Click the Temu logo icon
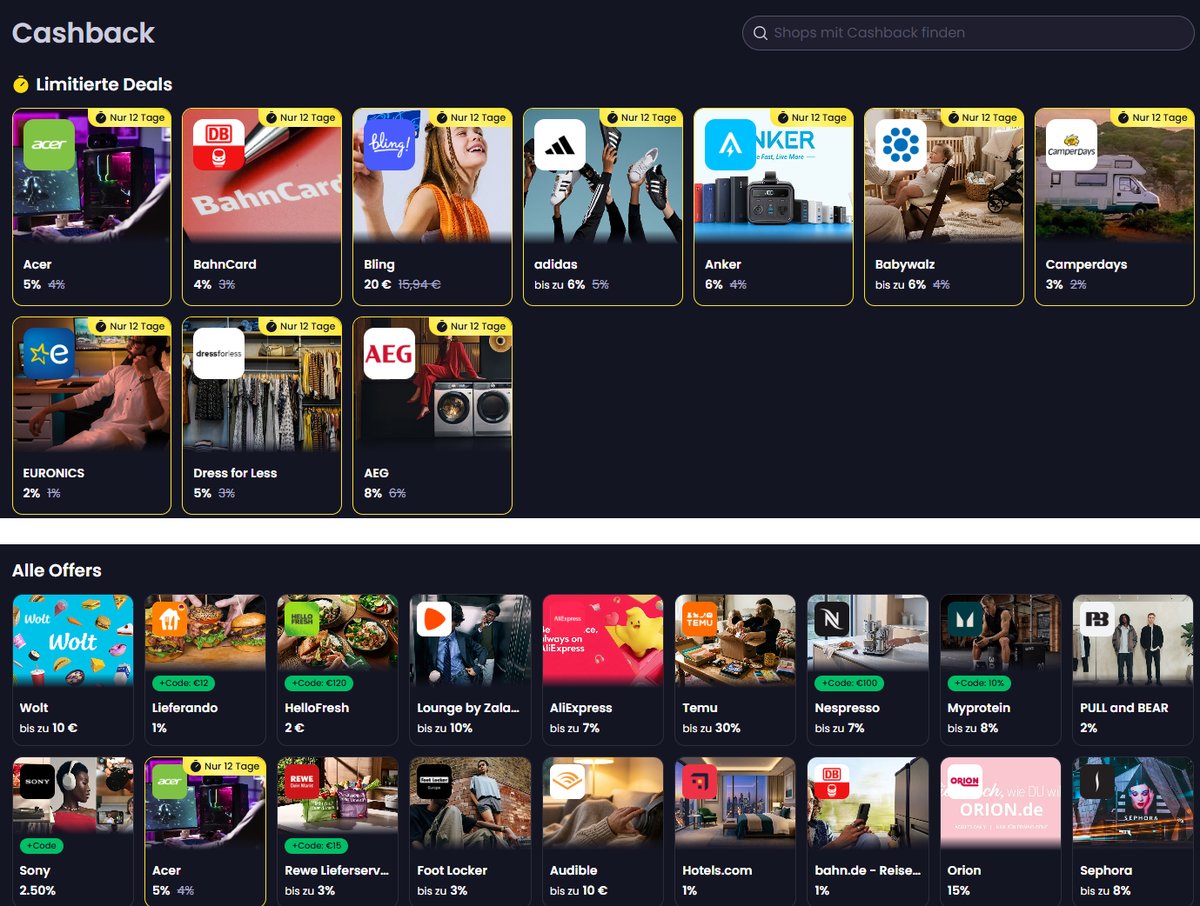This screenshot has width=1200, height=906. 700,620
